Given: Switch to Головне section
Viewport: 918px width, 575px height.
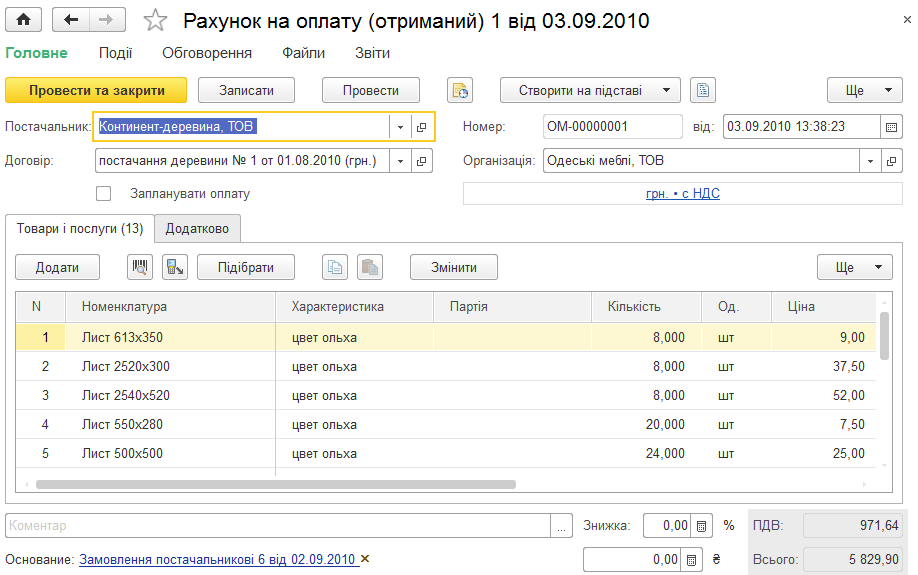Looking at the screenshot, I should click(36, 53).
